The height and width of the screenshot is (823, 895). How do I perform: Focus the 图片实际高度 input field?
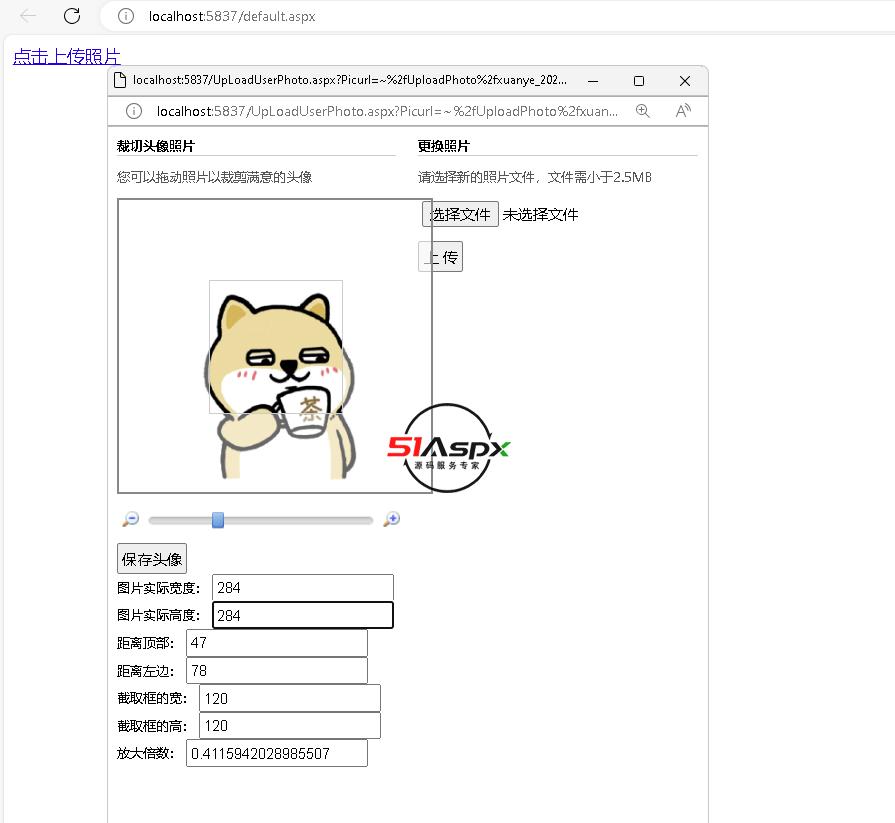tap(303, 615)
